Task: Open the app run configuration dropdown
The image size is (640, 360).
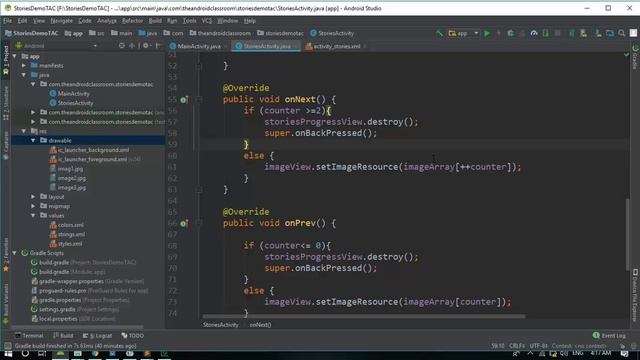Action: click(x=463, y=33)
